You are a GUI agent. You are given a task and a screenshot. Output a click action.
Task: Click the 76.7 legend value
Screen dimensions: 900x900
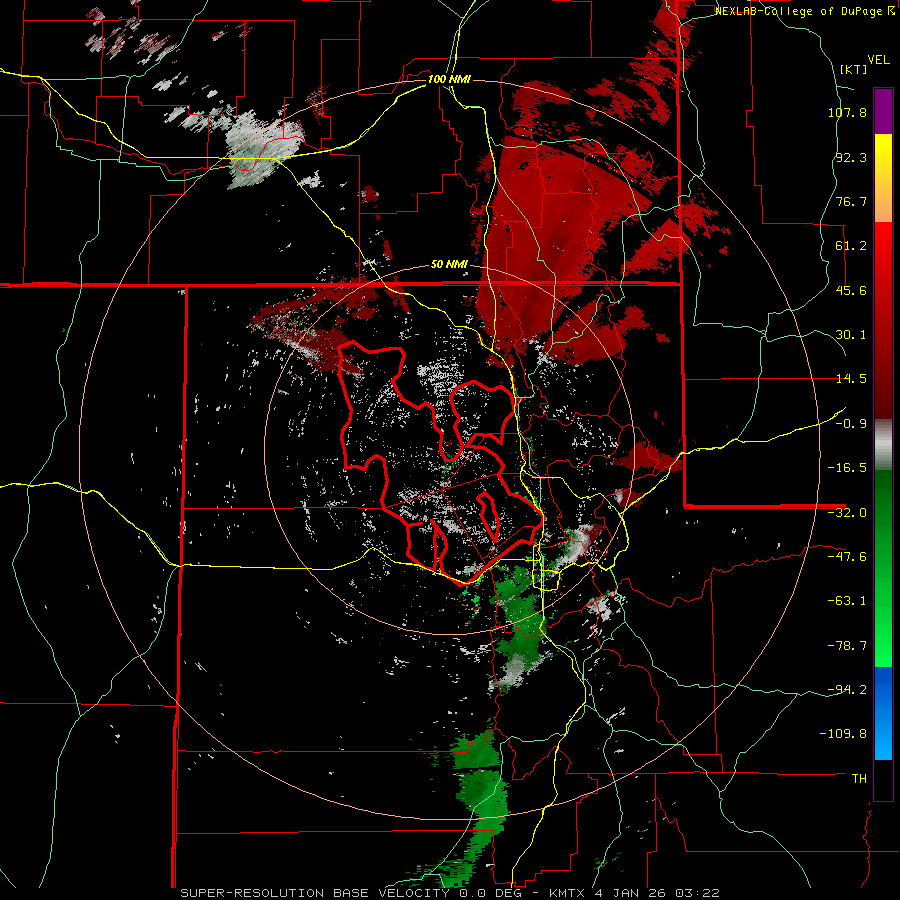point(851,201)
